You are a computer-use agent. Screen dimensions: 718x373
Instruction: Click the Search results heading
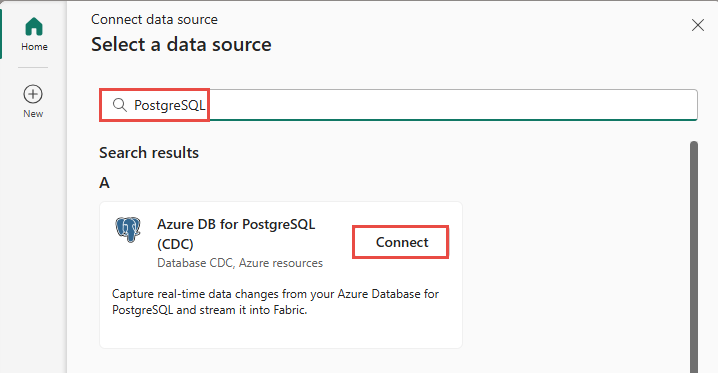[x=149, y=153]
